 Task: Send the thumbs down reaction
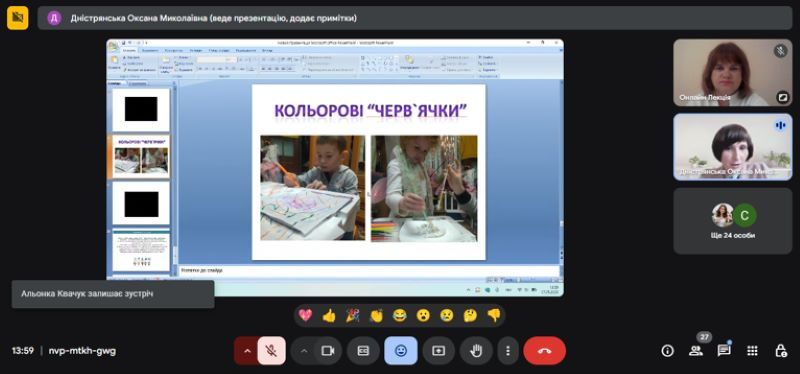tap(494, 316)
